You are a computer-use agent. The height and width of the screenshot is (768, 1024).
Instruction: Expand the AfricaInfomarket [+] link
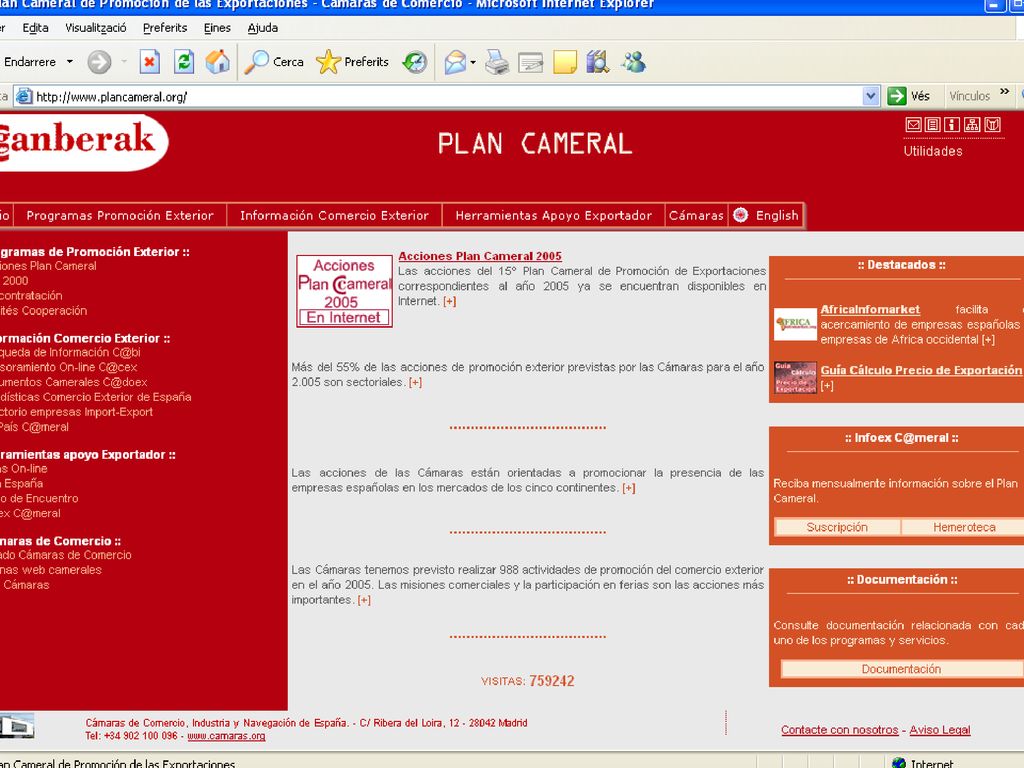[988, 340]
